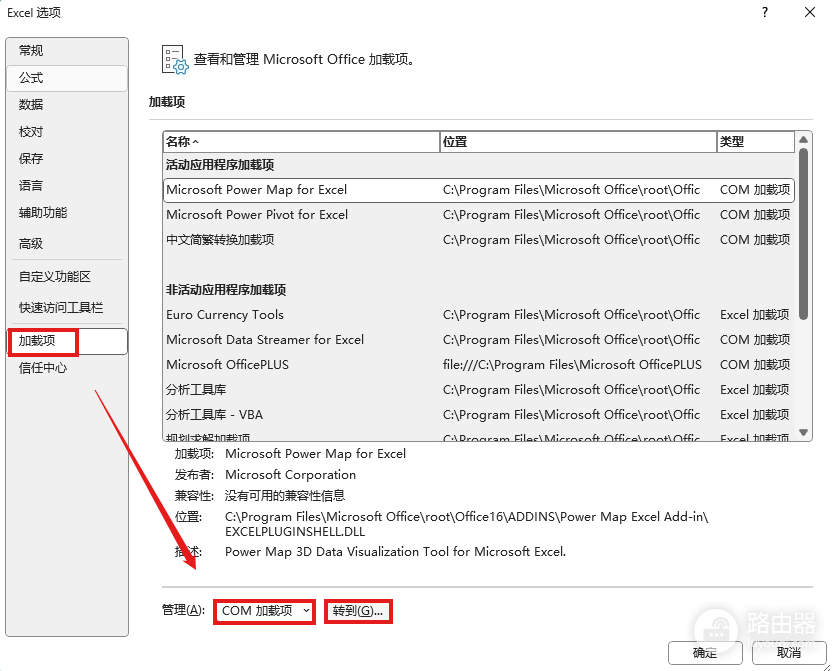Open 辅助功能 options
834x671 pixels.
click(66, 213)
